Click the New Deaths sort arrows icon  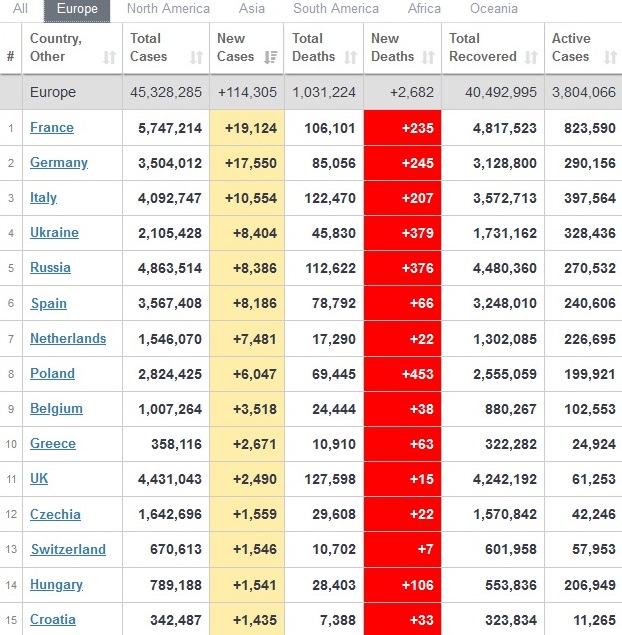click(428, 57)
